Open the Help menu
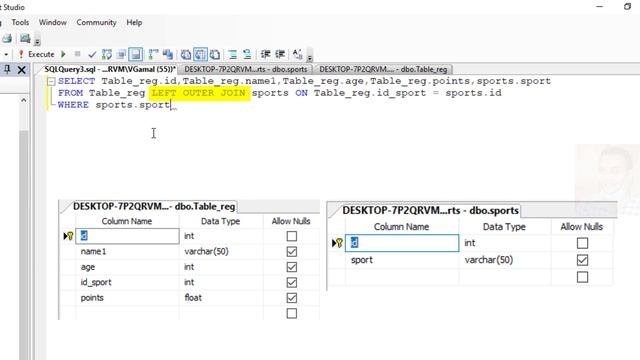 click(134, 22)
